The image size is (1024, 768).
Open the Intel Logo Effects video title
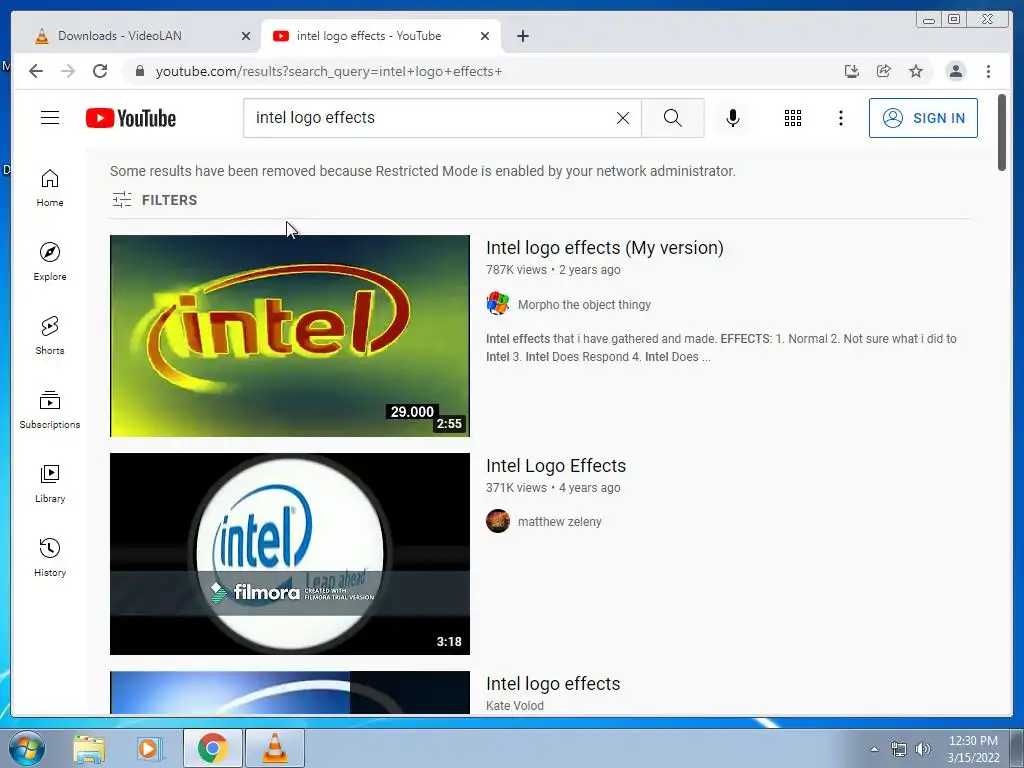tap(556, 466)
